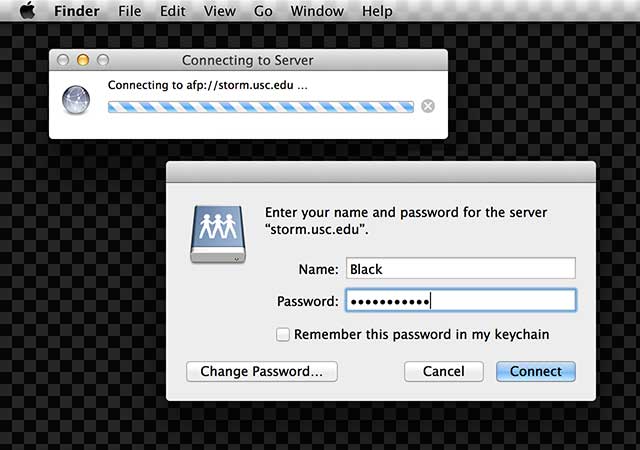This screenshot has height=450, width=640.
Task: Open the Help menu
Action: point(377,12)
